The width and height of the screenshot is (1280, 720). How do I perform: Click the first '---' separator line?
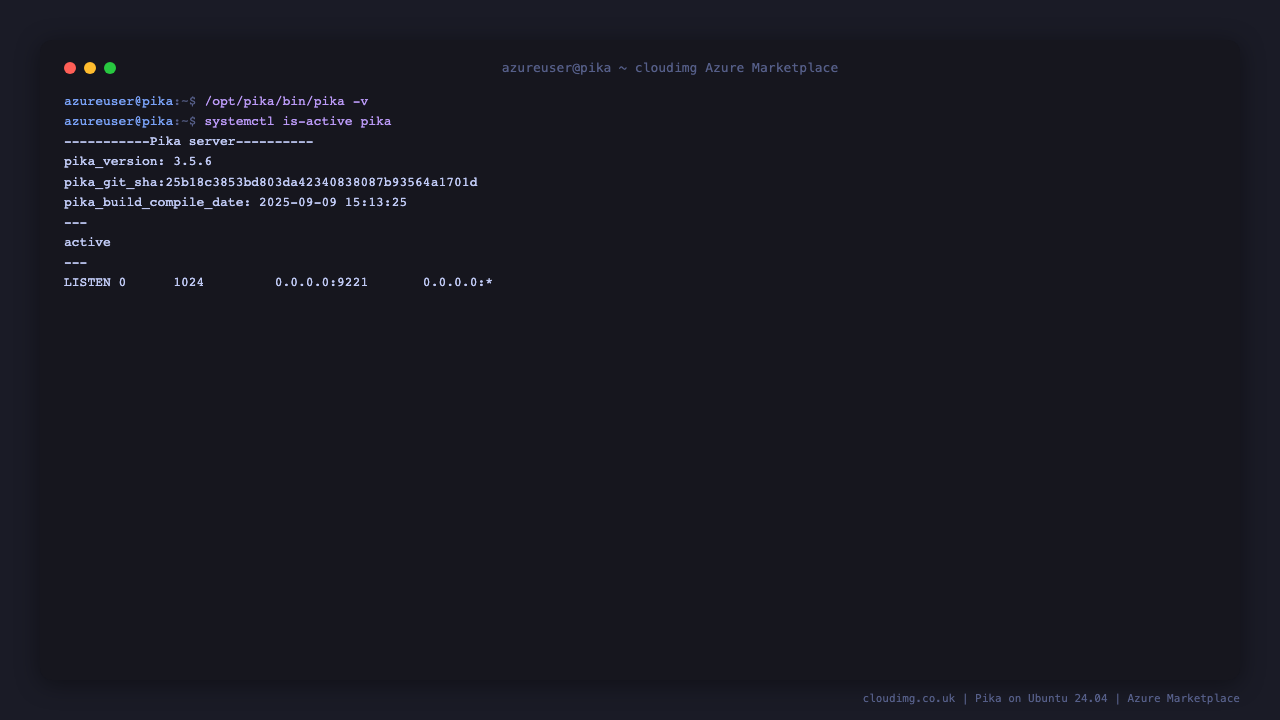[76, 222]
